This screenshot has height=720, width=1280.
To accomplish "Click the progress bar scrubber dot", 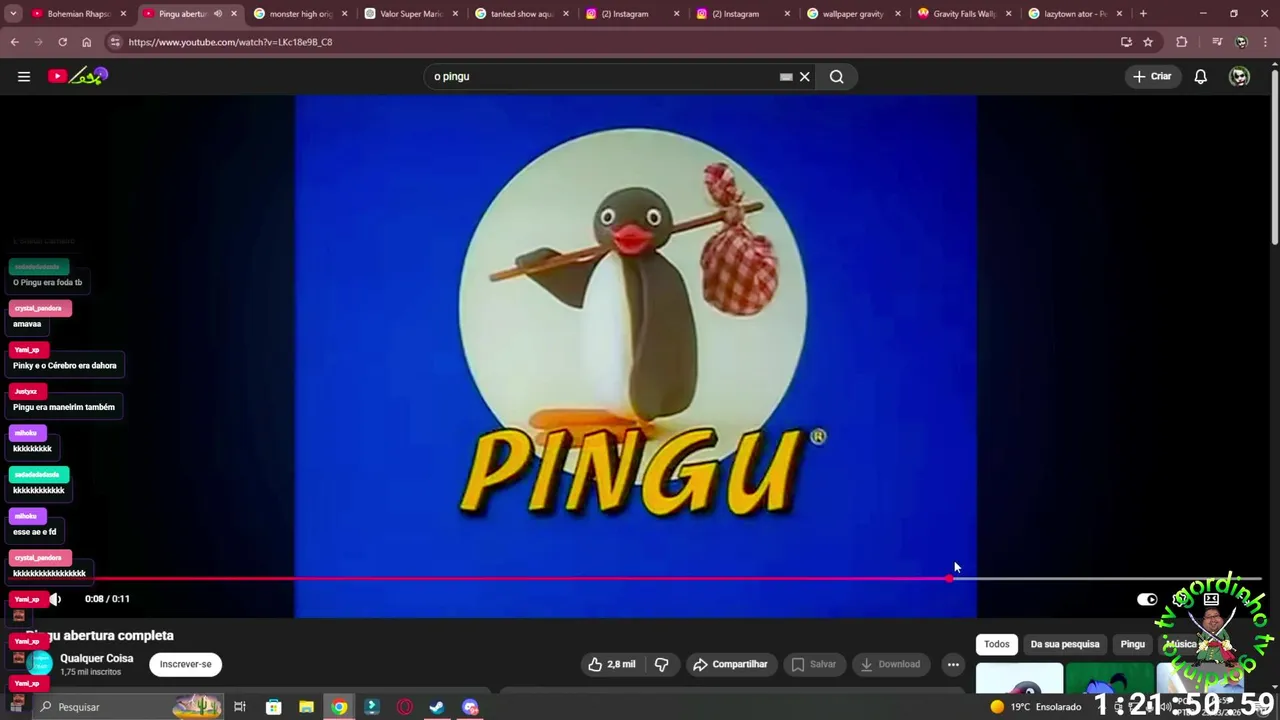I will coord(949,578).
